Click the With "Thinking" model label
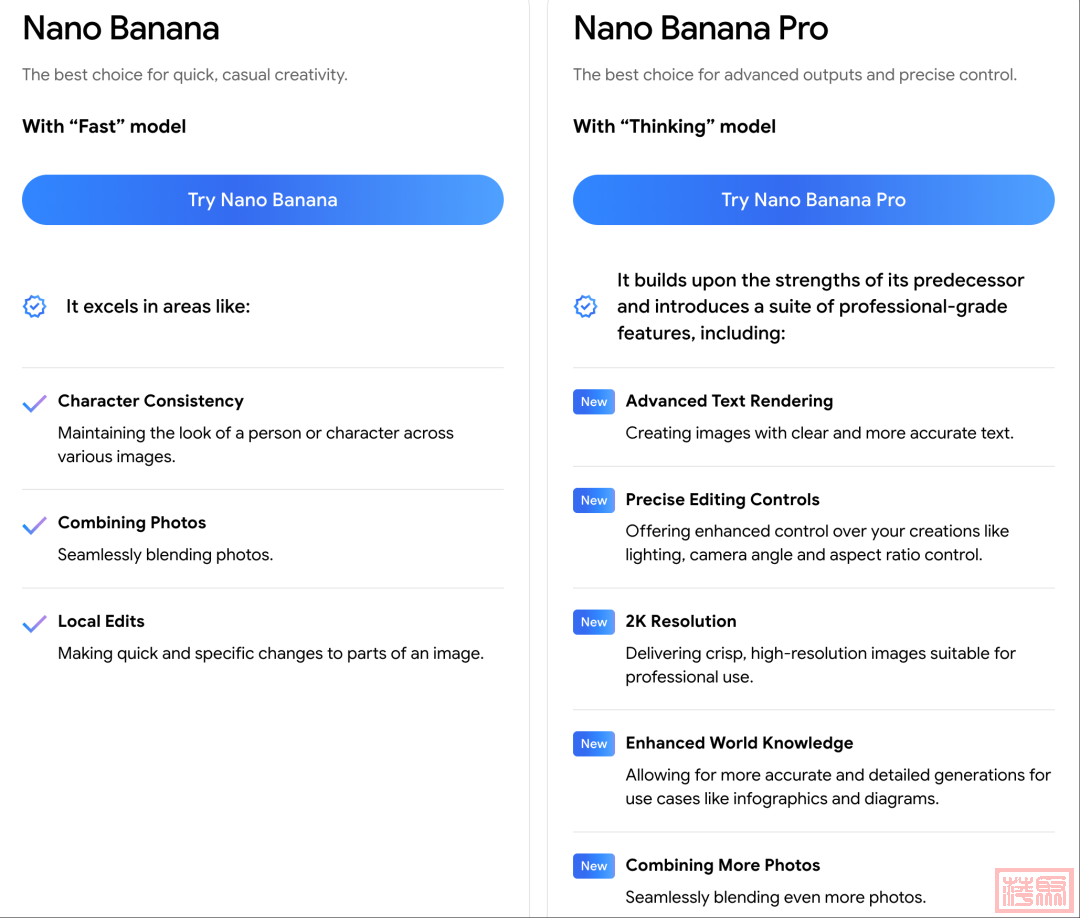The image size is (1080, 918). click(x=674, y=126)
